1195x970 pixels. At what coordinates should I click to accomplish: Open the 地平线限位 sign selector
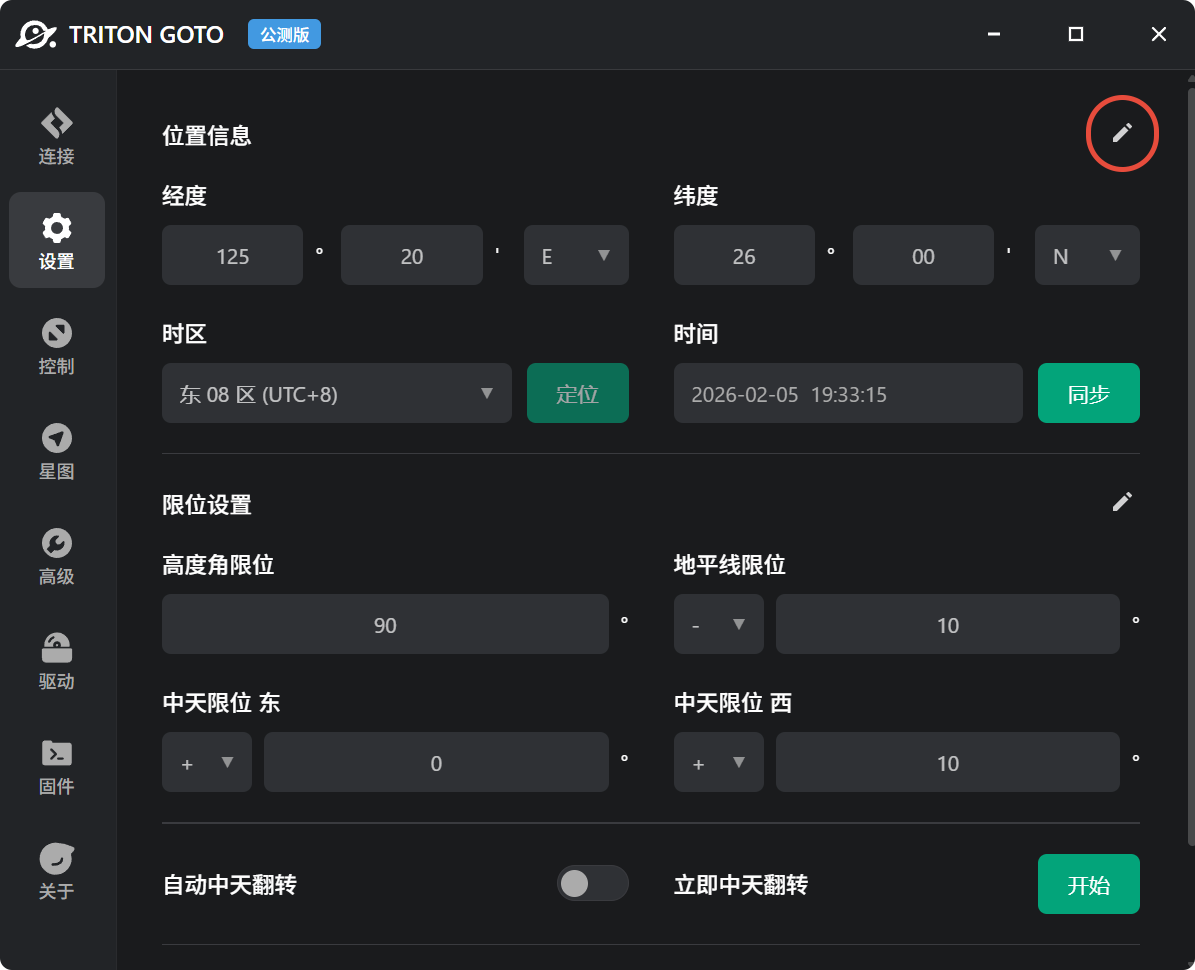[718, 624]
